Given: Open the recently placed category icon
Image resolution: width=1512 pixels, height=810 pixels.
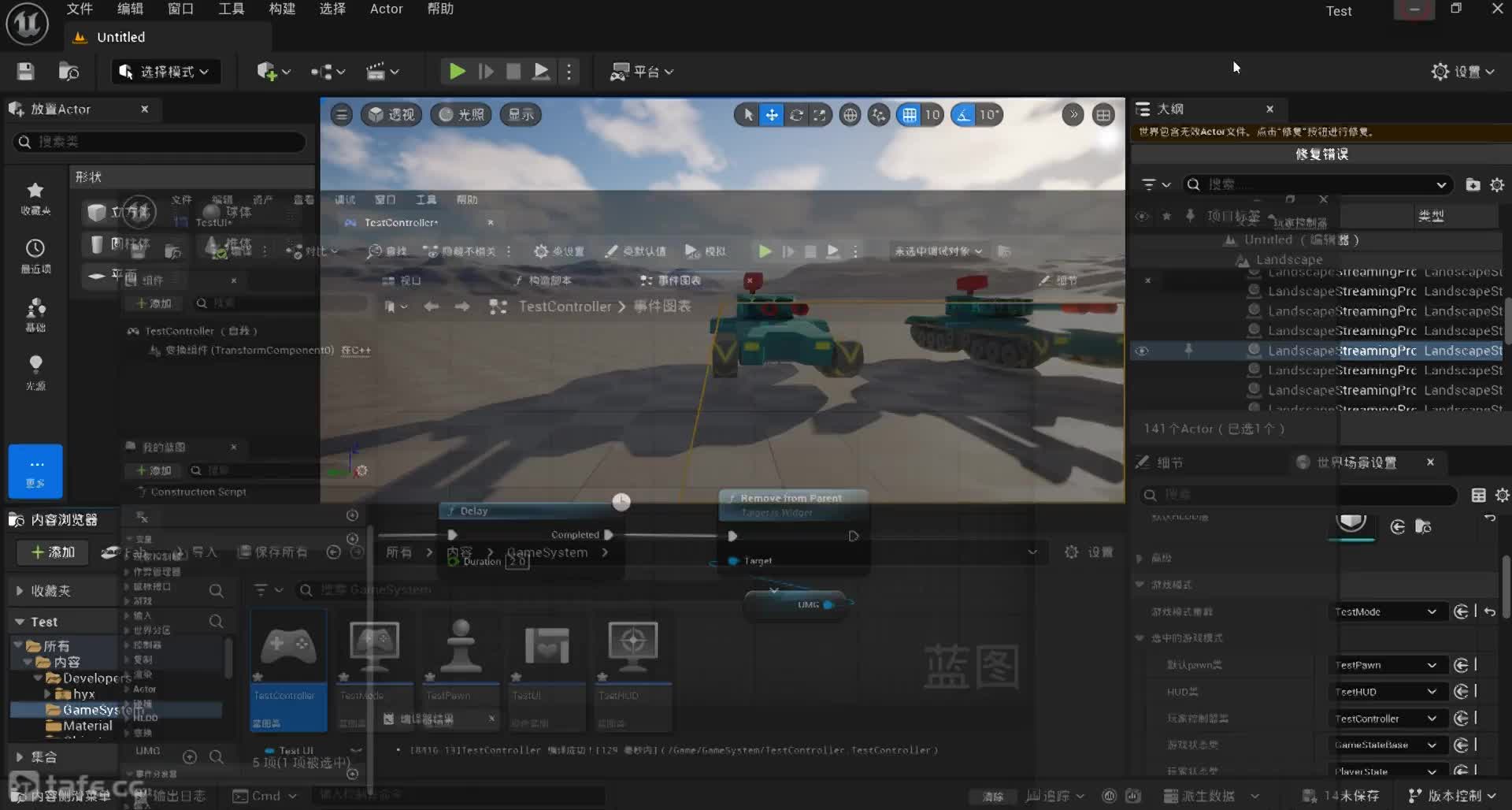Looking at the screenshot, I should pyautogui.click(x=35, y=256).
